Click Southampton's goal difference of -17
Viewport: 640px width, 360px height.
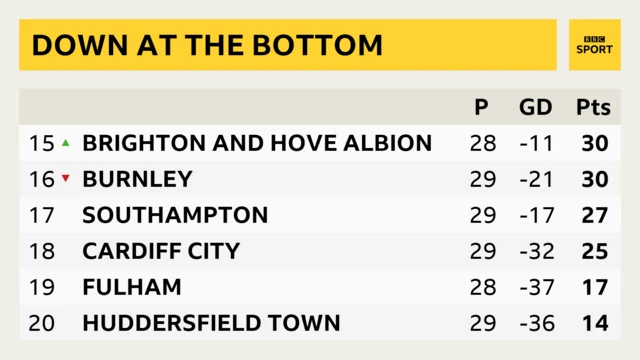(537, 215)
